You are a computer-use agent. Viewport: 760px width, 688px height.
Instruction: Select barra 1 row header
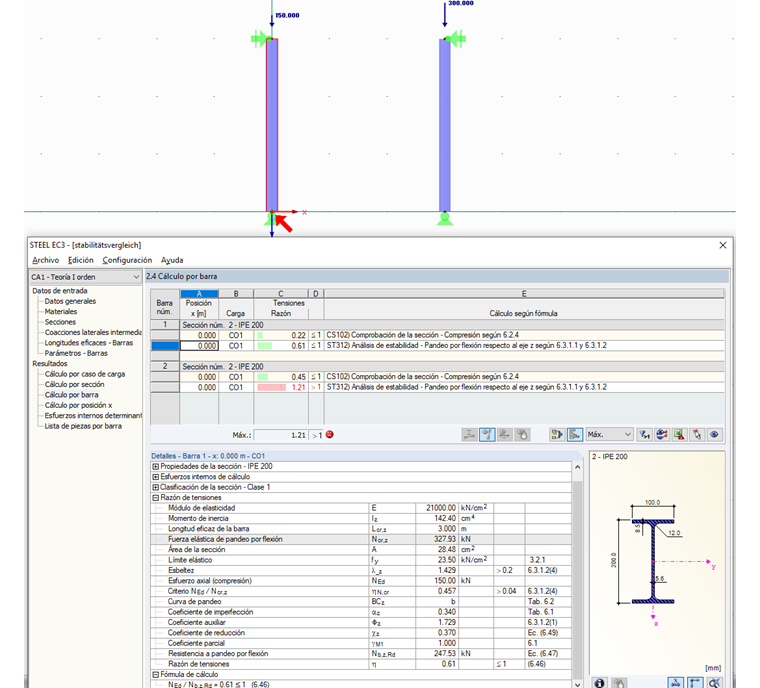(x=165, y=325)
